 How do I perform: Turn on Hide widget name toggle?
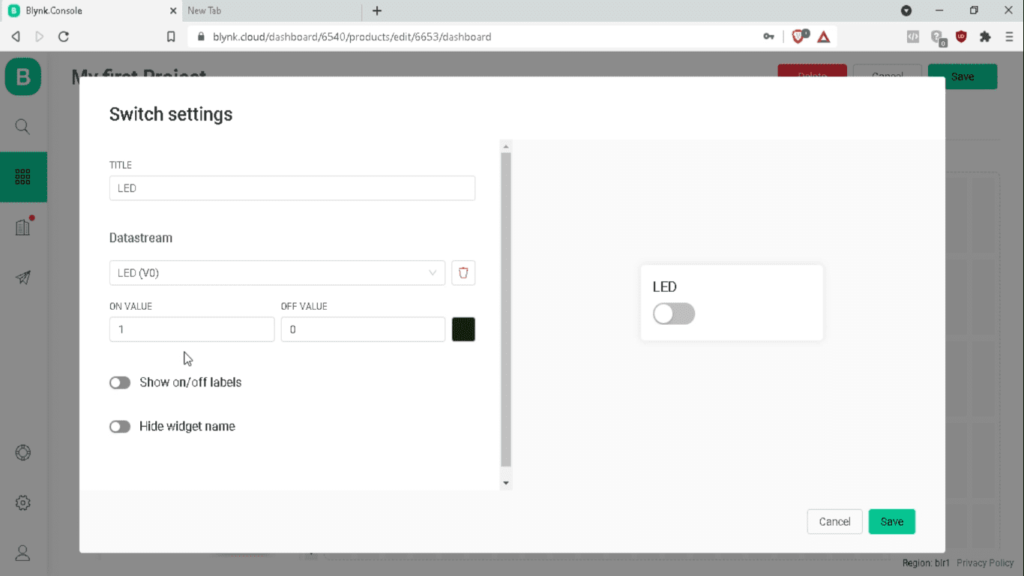120,427
